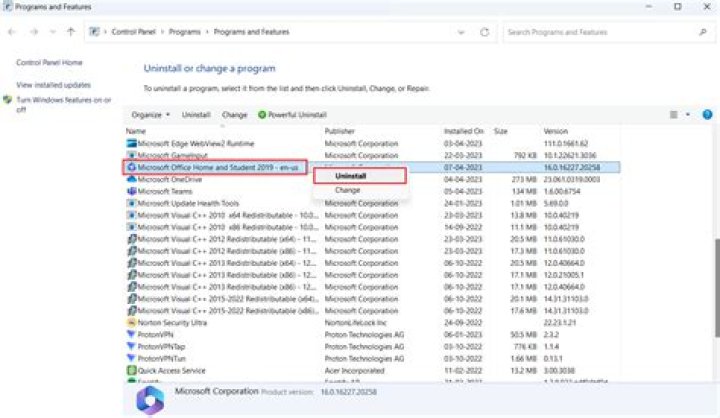Click the view options icon
The image size is (720, 418).
pos(674,115)
